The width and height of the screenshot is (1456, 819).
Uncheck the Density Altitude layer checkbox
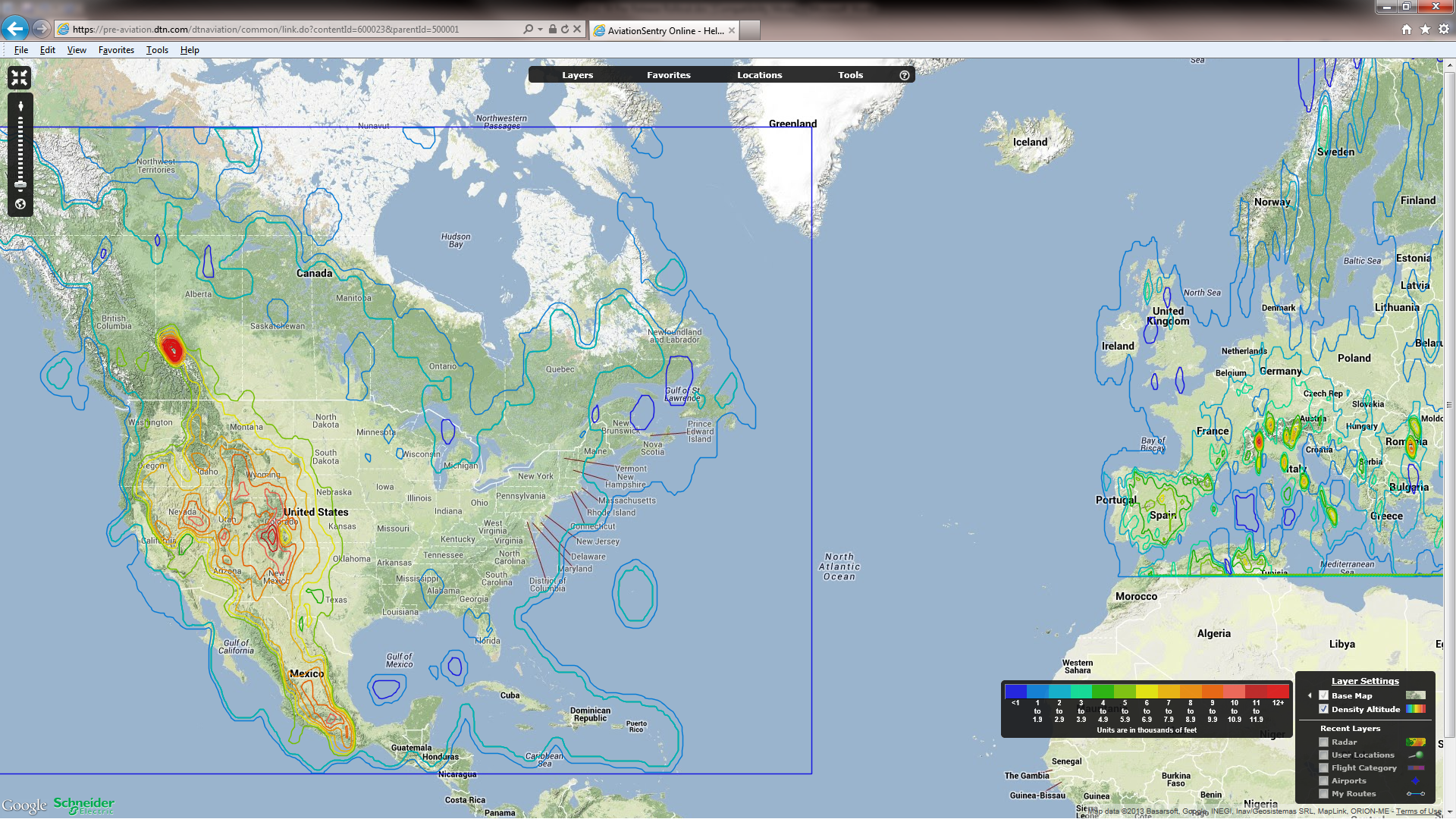(1324, 709)
